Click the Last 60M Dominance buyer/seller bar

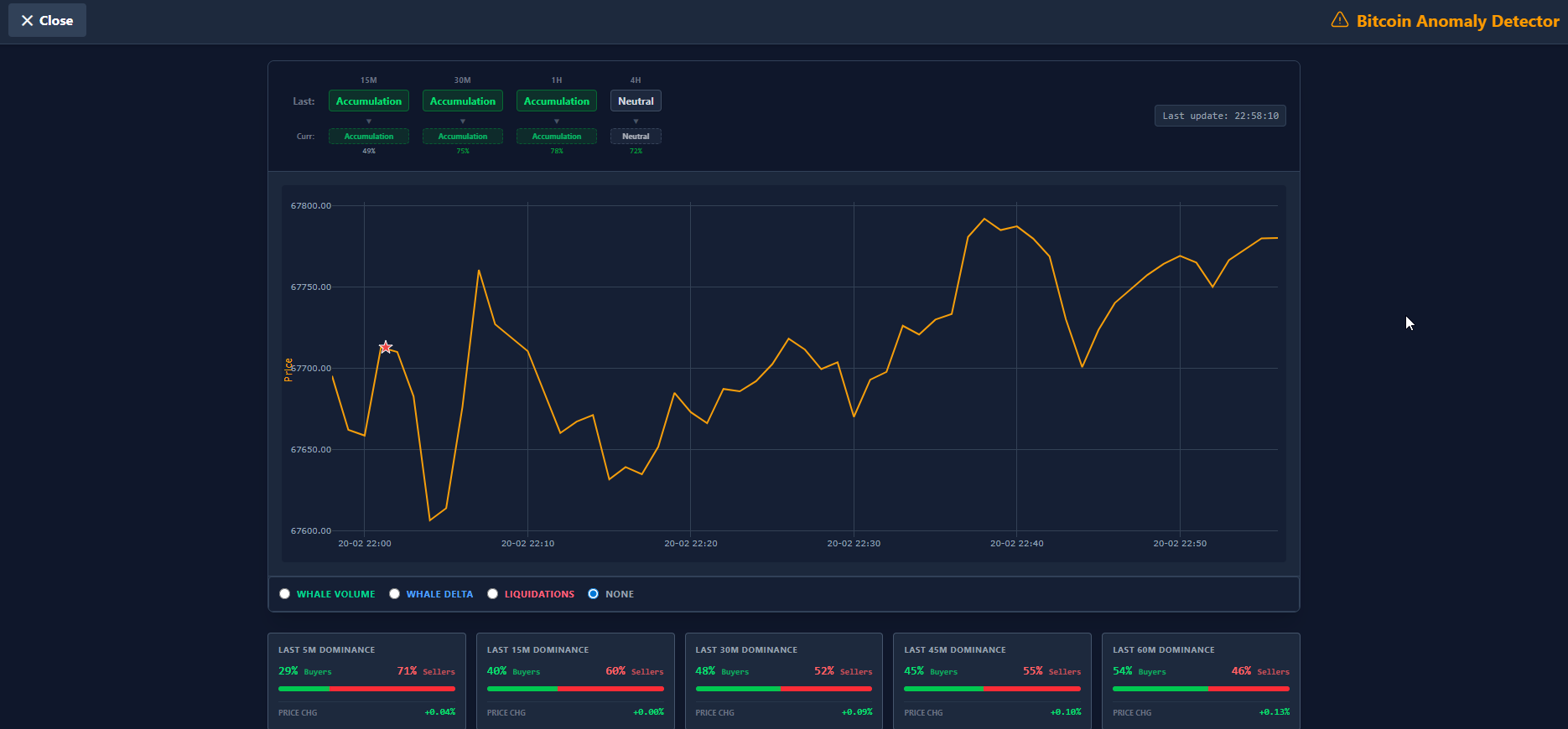[x=1201, y=689]
